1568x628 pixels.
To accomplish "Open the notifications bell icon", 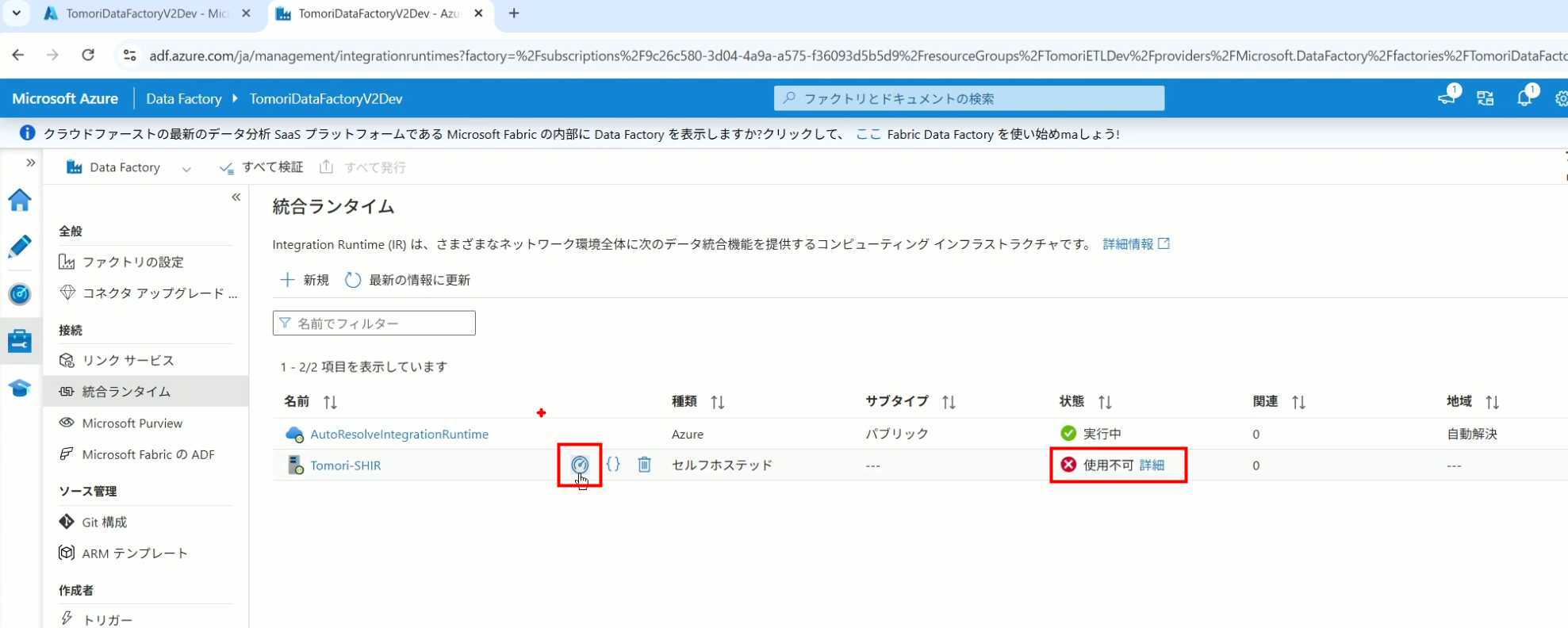I will pos(1524,98).
